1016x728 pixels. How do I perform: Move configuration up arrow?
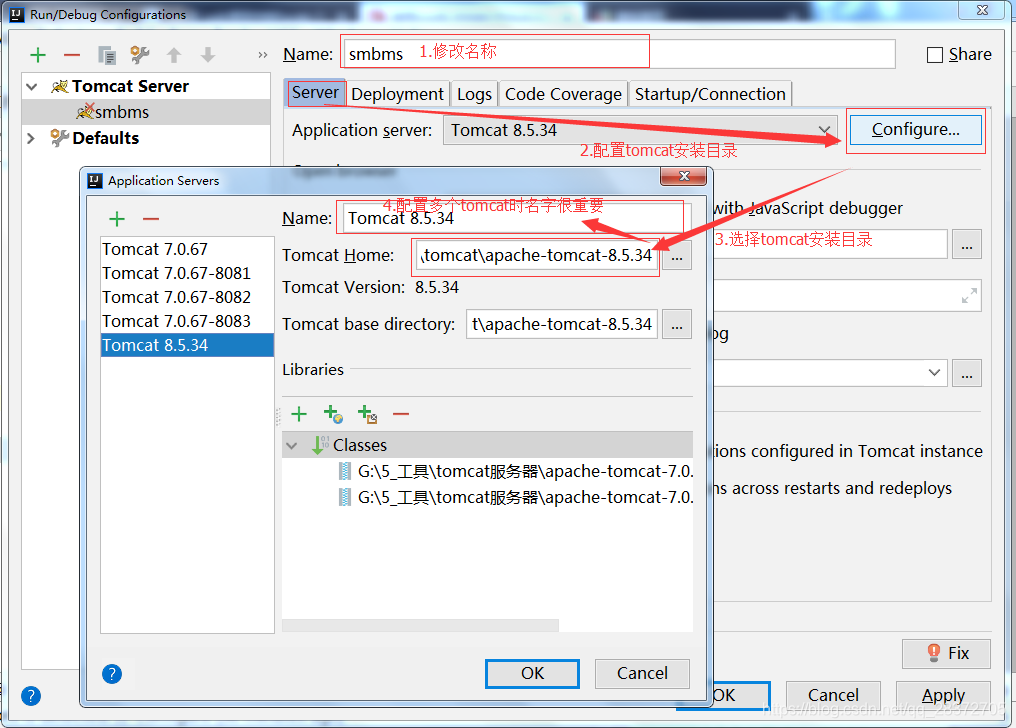[x=174, y=55]
